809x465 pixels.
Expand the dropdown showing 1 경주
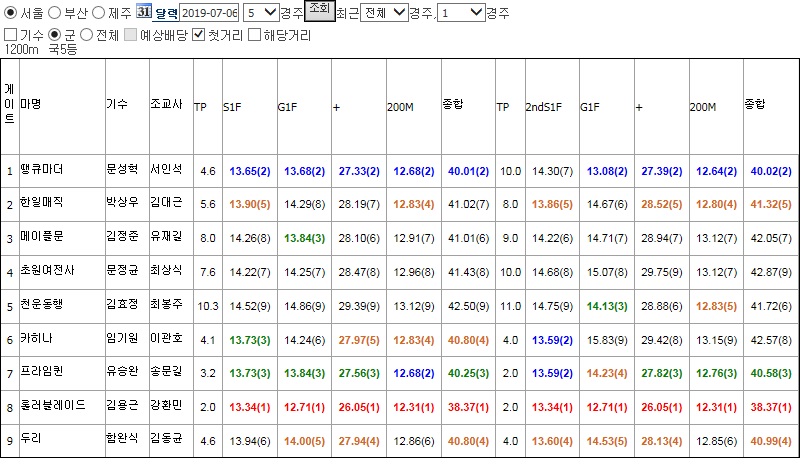461,13
